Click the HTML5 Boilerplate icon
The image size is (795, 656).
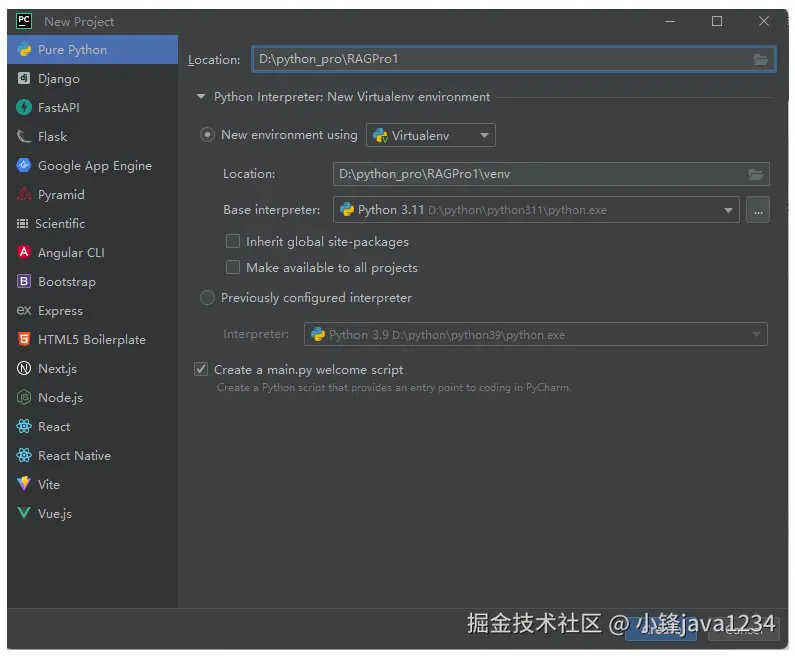point(24,339)
